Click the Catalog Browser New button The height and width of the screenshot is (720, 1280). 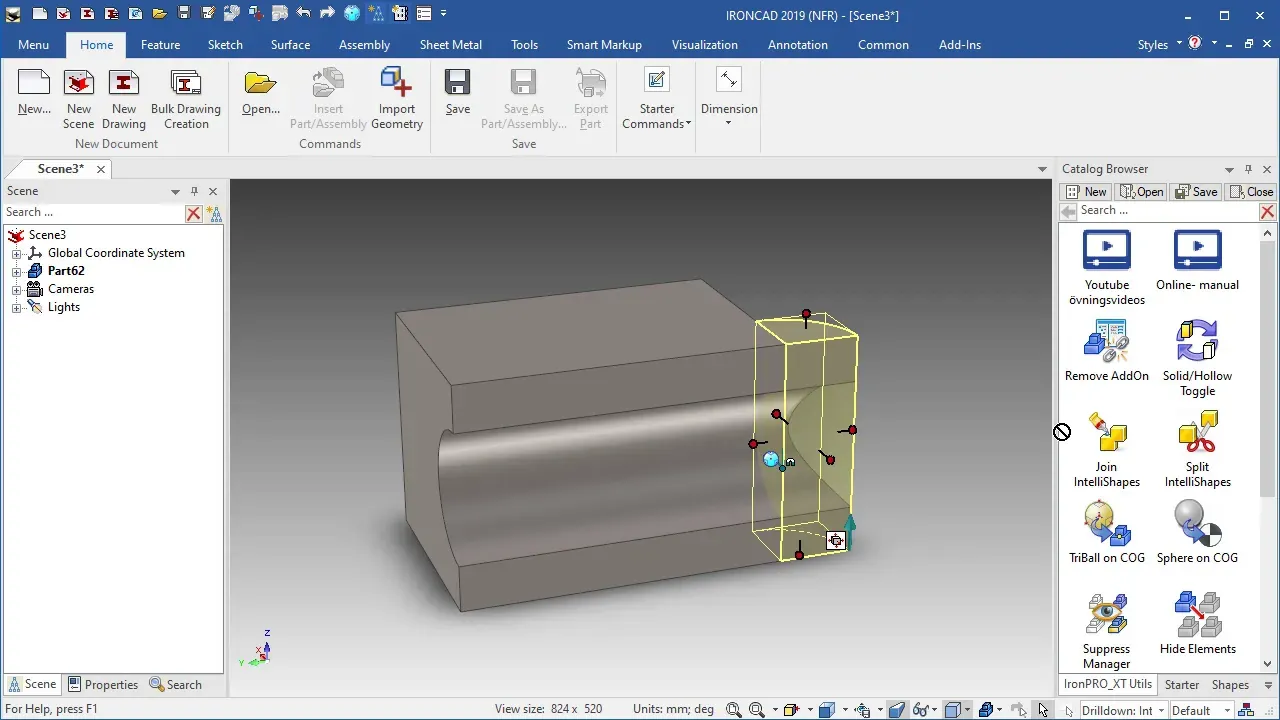pyautogui.click(x=1087, y=192)
